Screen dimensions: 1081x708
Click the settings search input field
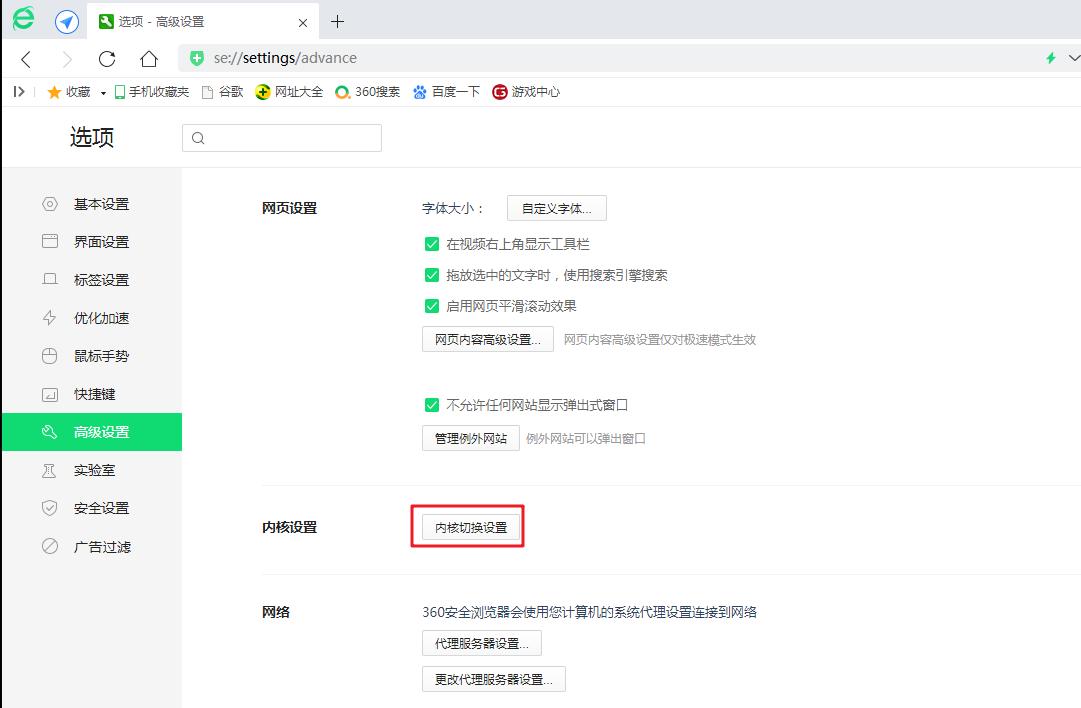tap(280, 137)
